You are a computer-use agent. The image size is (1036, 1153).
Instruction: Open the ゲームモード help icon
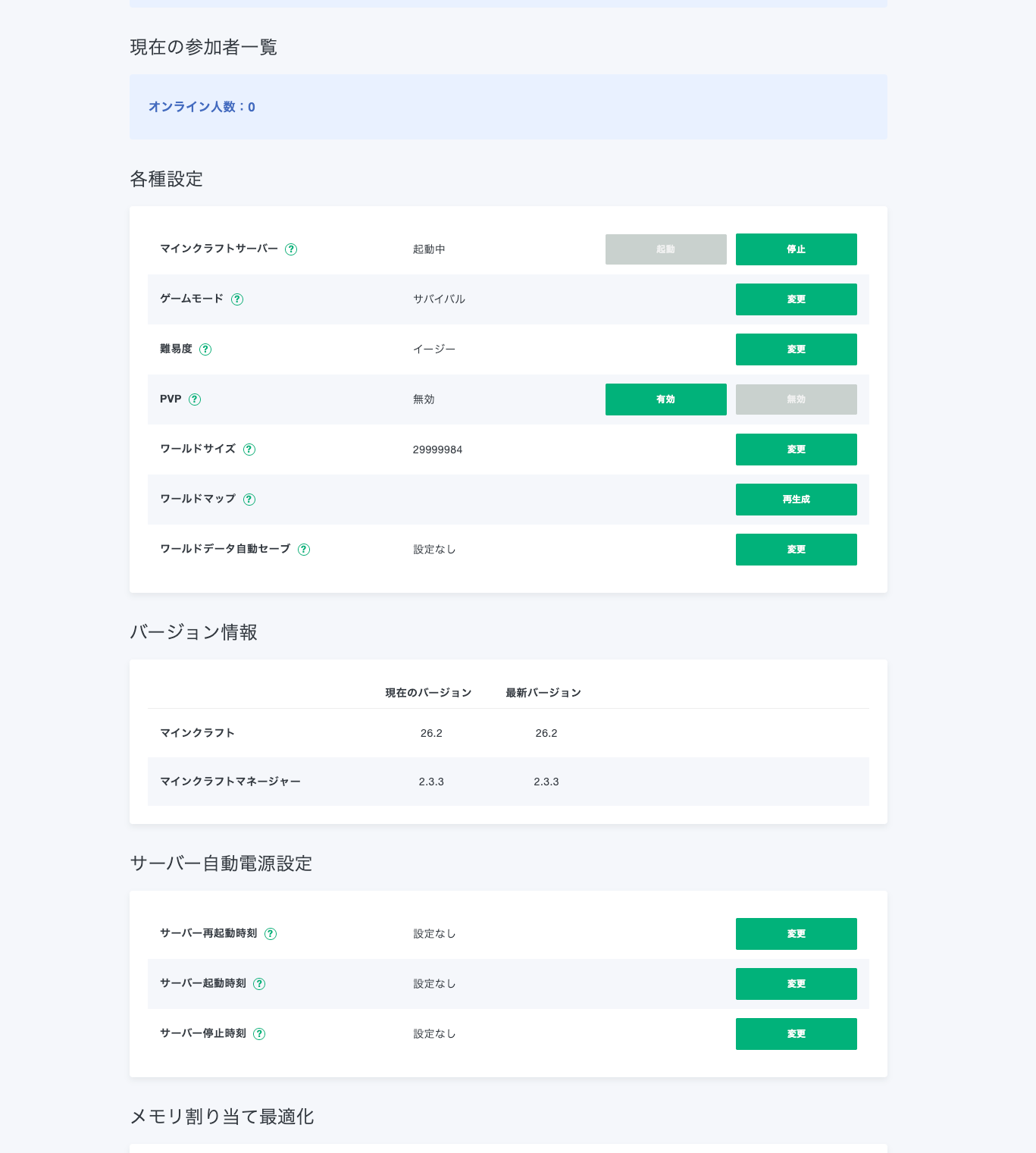tap(237, 299)
